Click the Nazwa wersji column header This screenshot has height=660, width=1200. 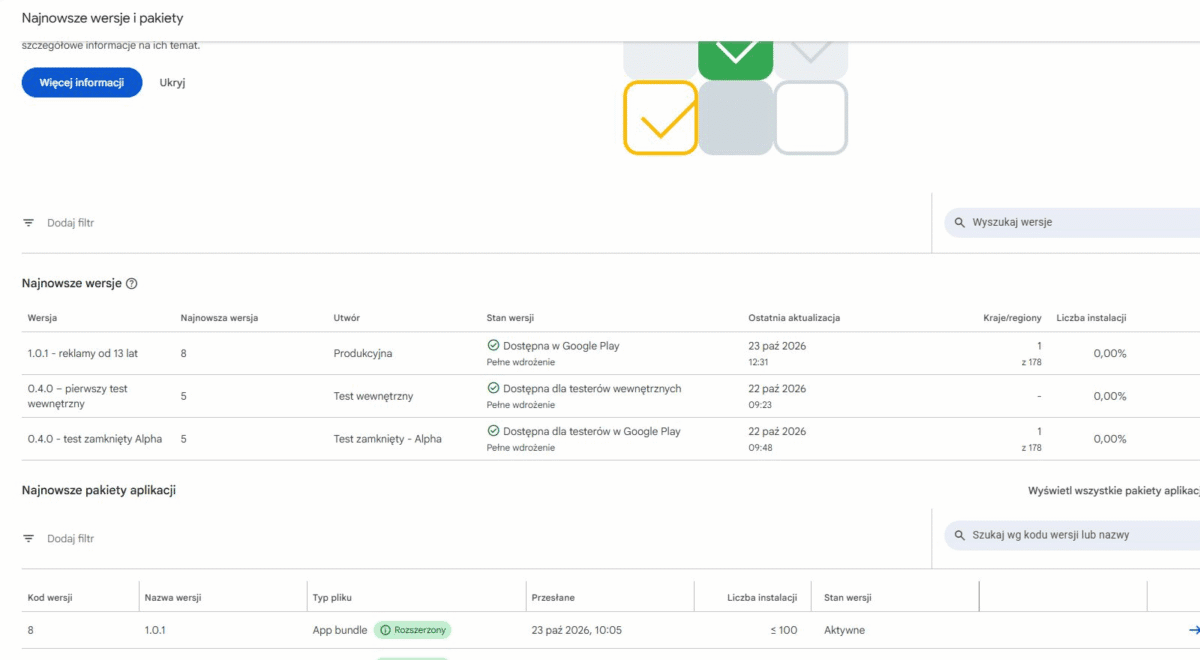click(x=173, y=598)
